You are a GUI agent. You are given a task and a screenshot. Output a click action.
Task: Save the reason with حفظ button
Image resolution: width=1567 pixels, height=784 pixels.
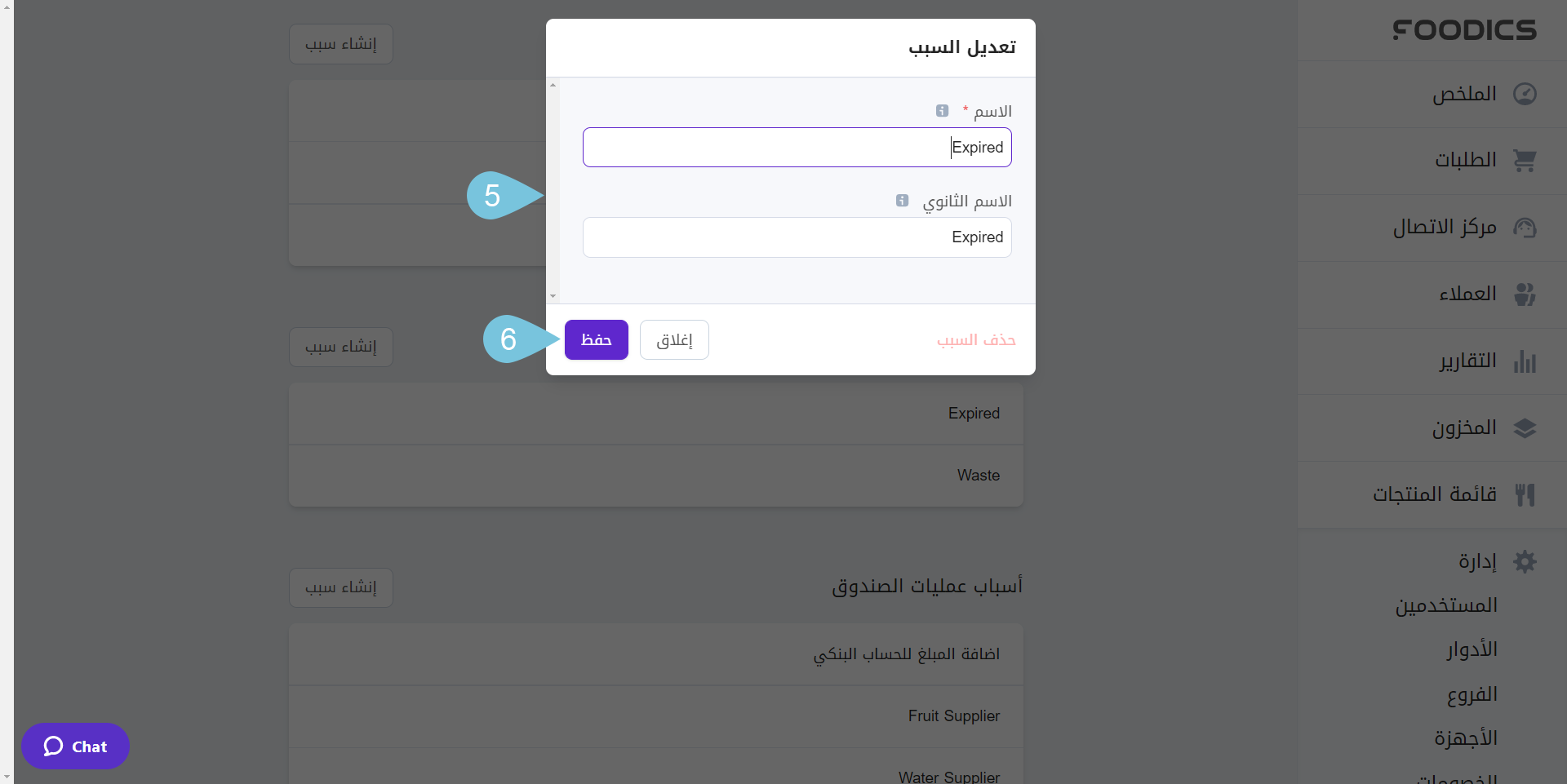(597, 339)
